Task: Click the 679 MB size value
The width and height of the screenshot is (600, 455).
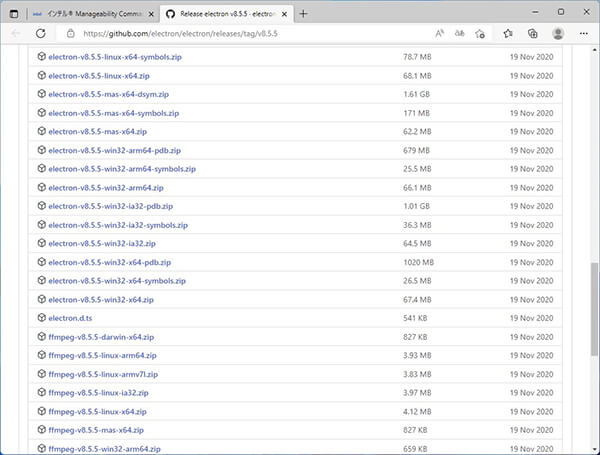Action: 416,150
